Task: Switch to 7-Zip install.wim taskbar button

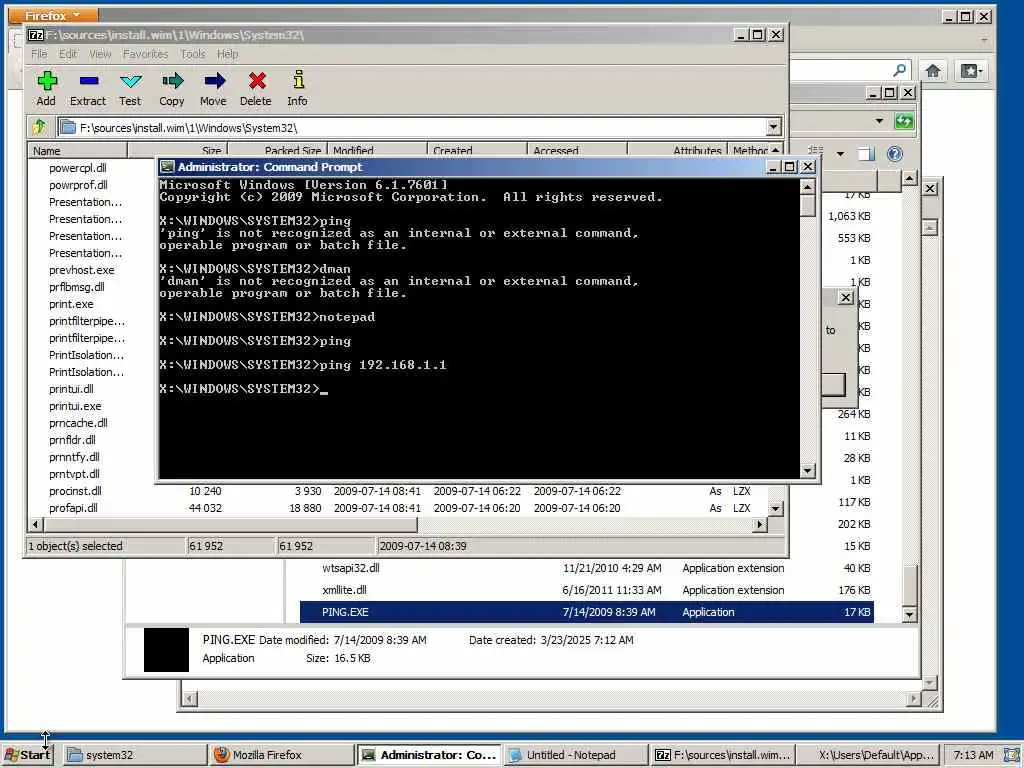Action: click(x=723, y=755)
